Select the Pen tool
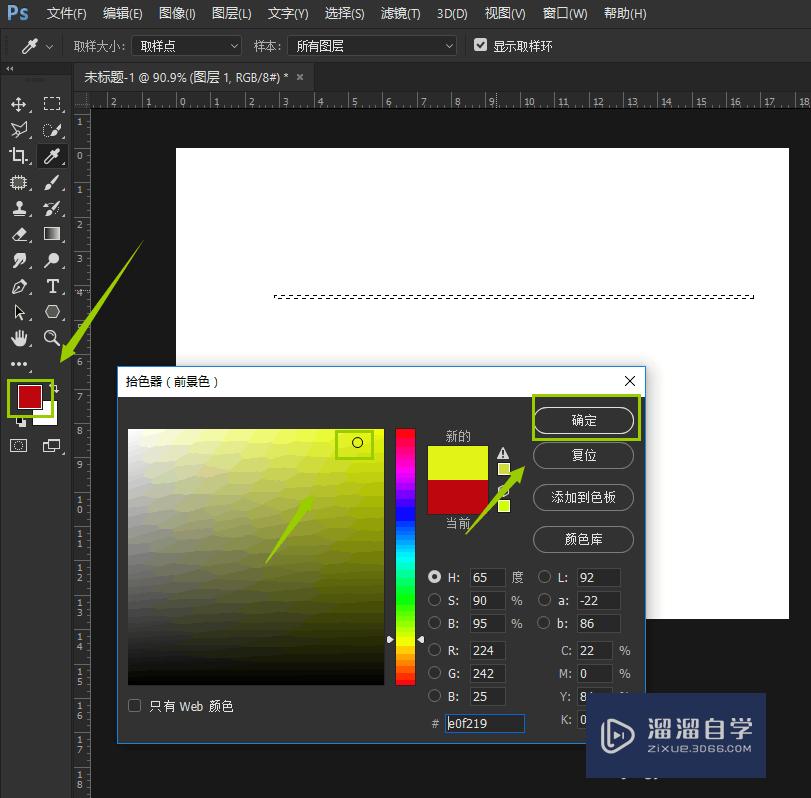Image resolution: width=811 pixels, height=798 pixels. (19, 286)
